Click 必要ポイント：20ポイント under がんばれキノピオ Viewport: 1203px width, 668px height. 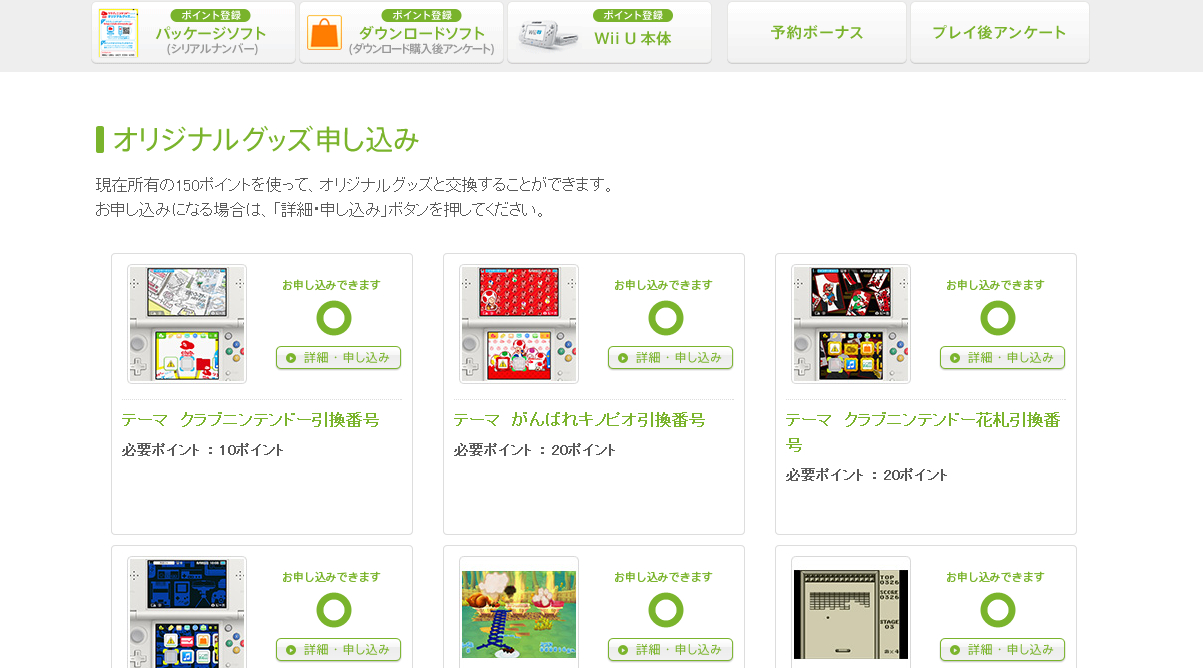point(535,450)
